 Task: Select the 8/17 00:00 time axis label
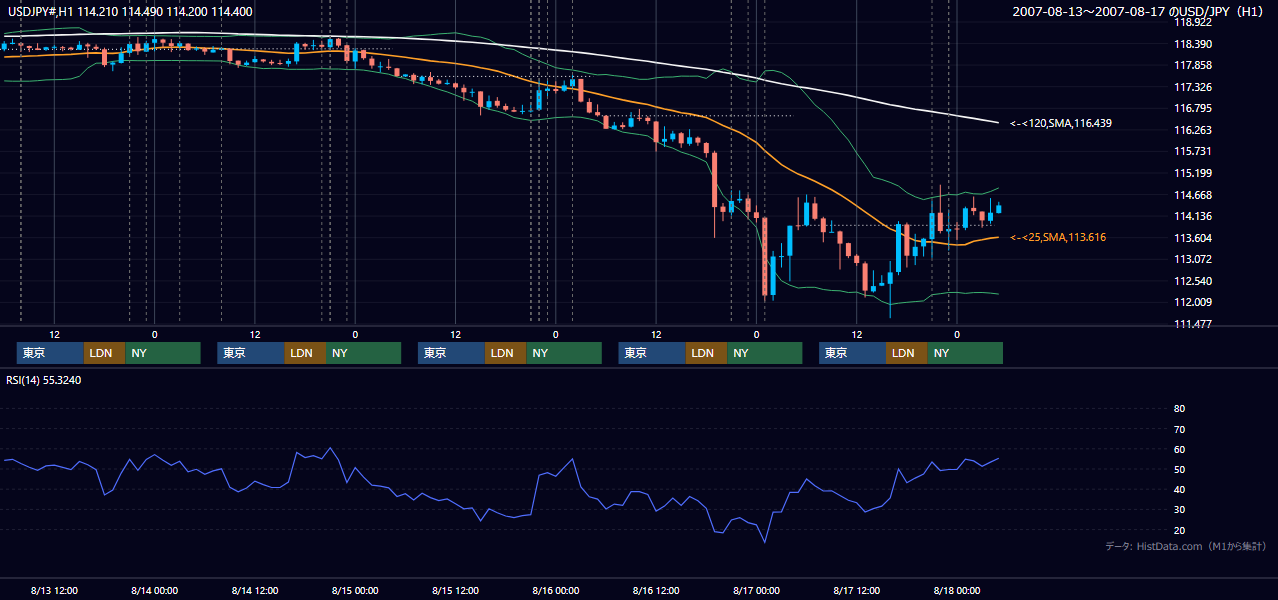click(x=756, y=590)
